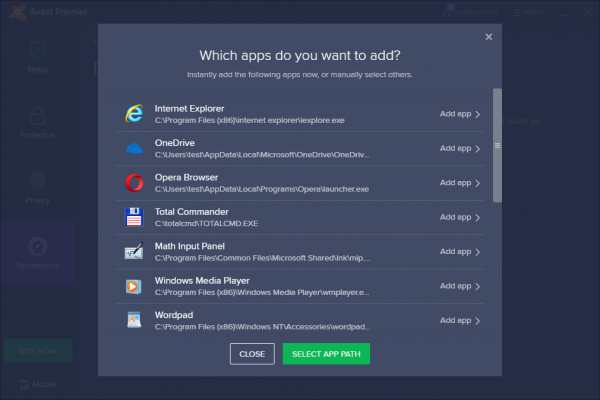
Task: Click the BUY NOW button in sidebar
Action: coord(38,351)
